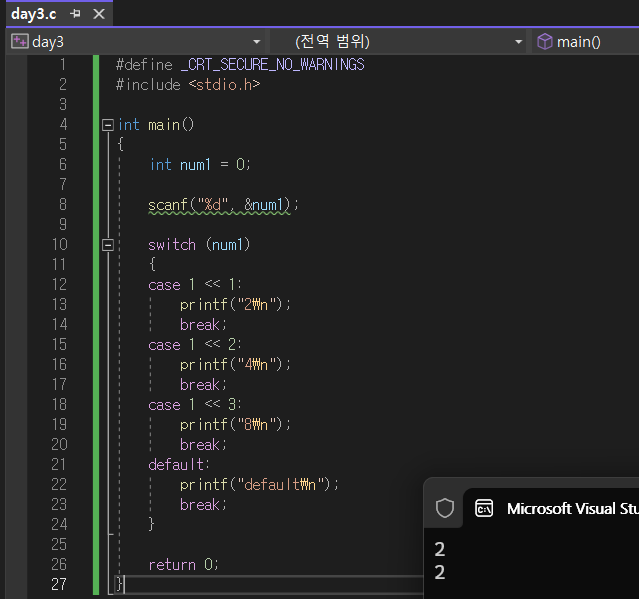The height and width of the screenshot is (599, 639).
Task: Click line number 27 in the gutter
Action: (59, 584)
